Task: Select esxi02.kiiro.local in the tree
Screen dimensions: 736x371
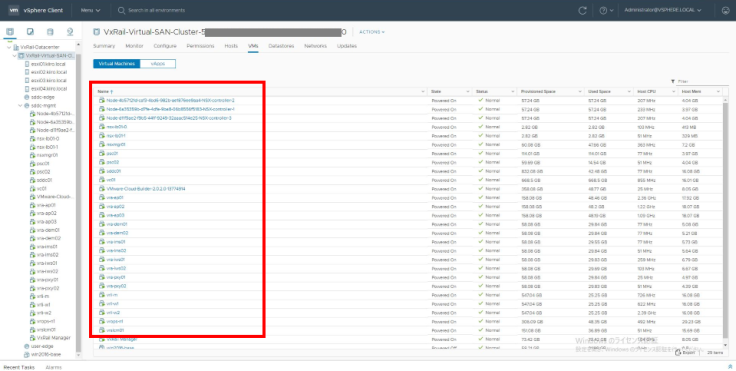Action: [x=49, y=72]
